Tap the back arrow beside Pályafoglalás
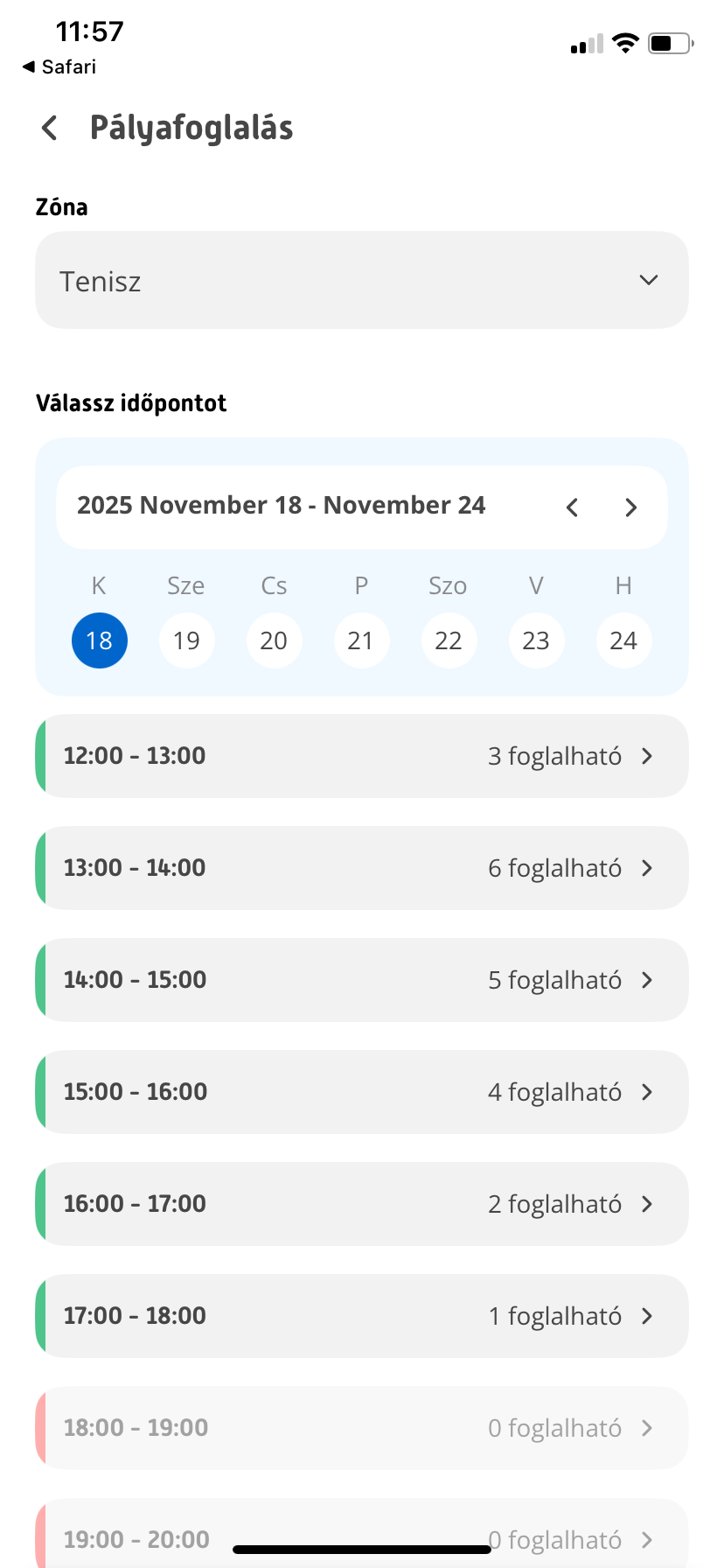 pos(50,128)
